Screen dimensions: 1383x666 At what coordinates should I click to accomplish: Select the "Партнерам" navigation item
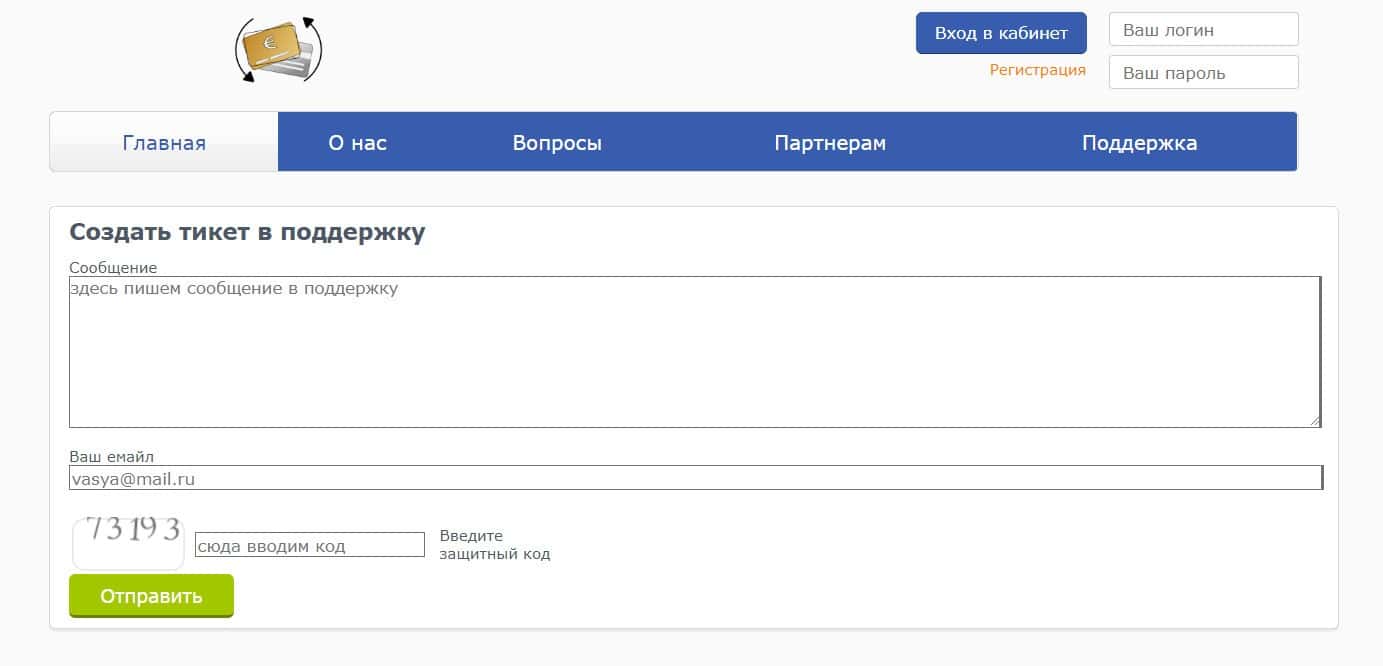tap(830, 143)
